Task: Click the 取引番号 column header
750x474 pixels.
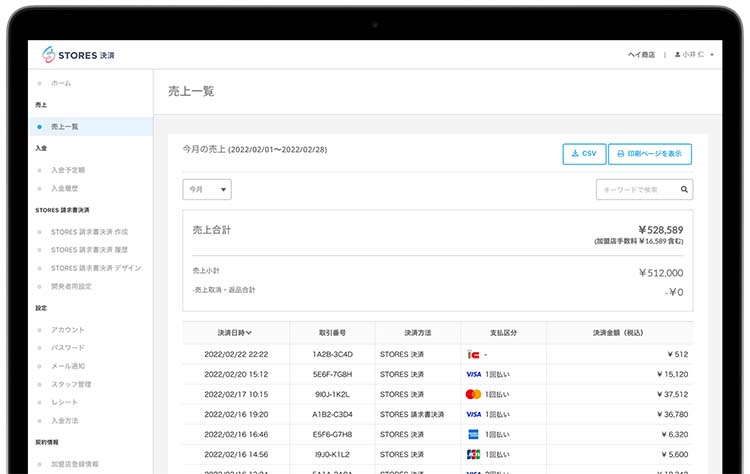Action: pyautogui.click(x=332, y=332)
